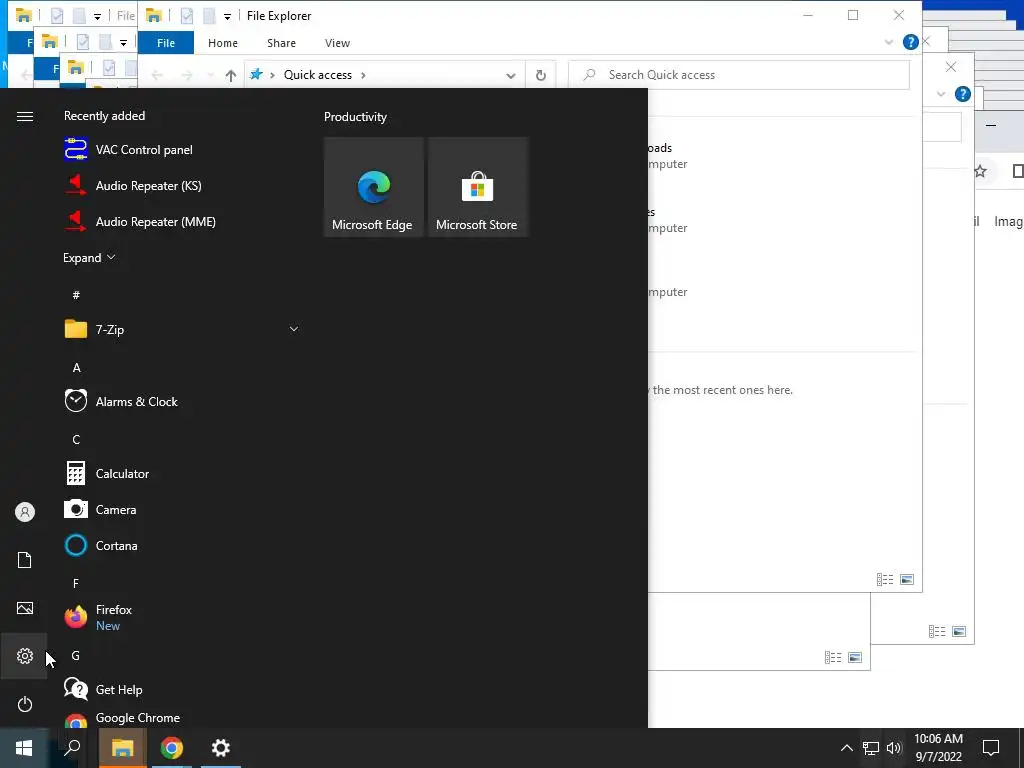Switch to File Explorer Share tab
The height and width of the screenshot is (768, 1024).
tap(281, 43)
